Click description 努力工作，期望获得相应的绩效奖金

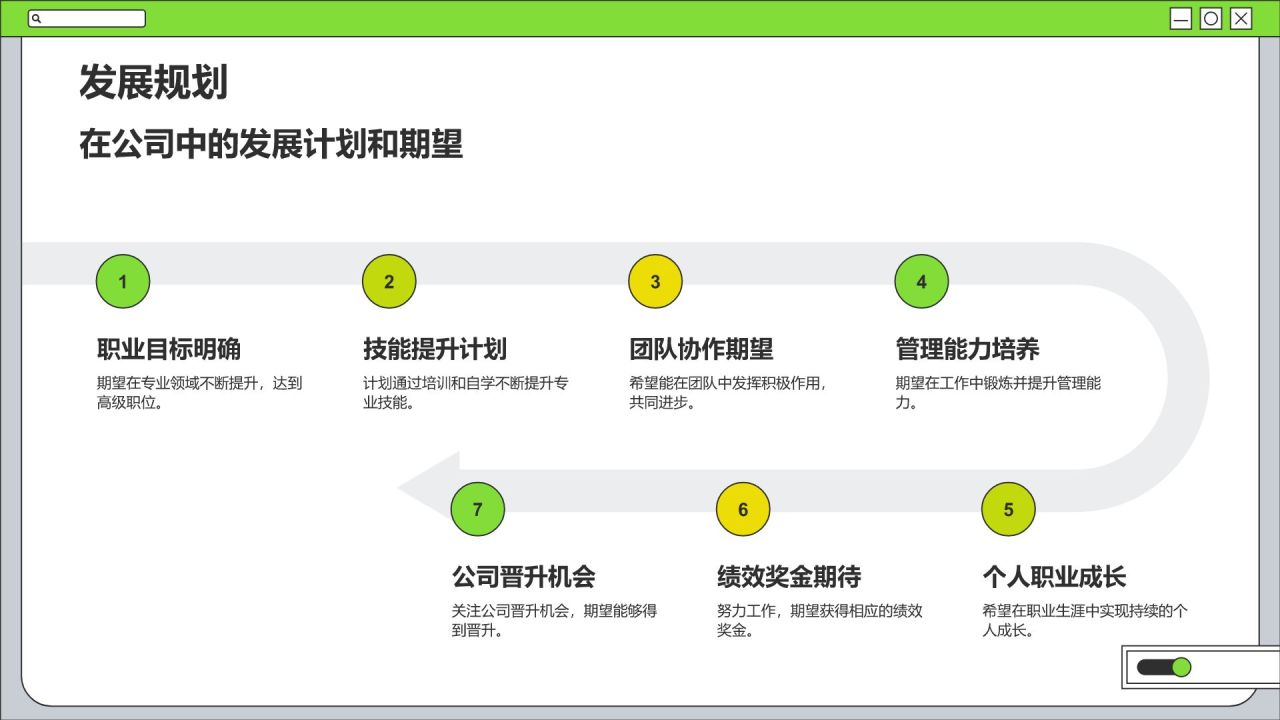(x=819, y=620)
